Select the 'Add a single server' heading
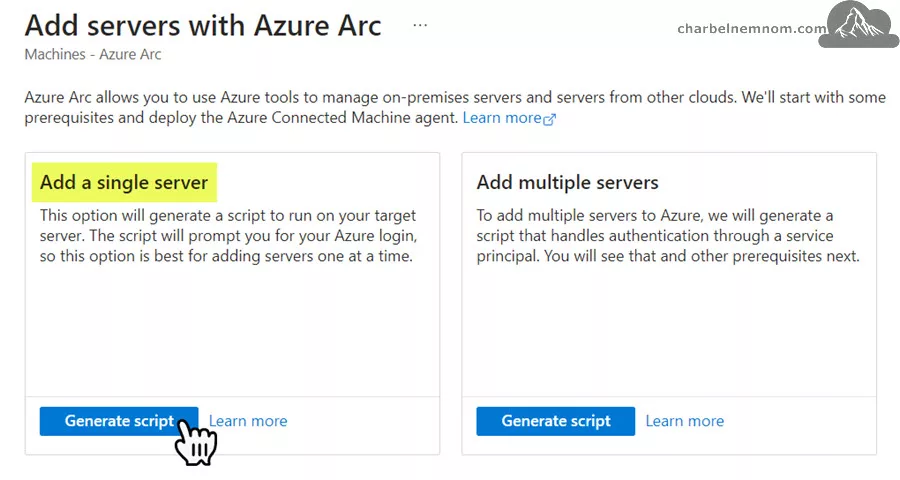The height and width of the screenshot is (480, 900). click(x=124, y=183)
